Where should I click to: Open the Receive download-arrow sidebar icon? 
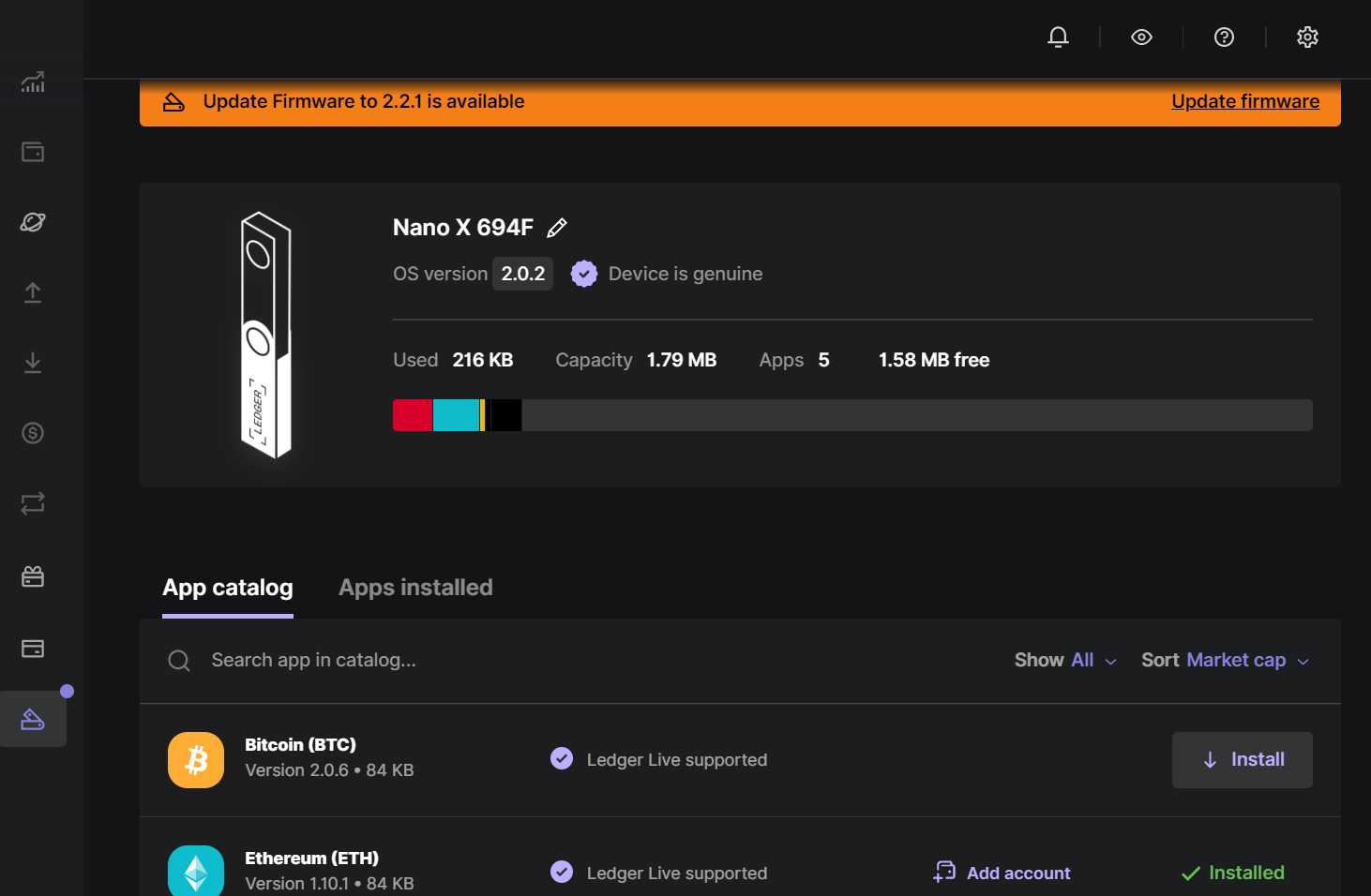33,363
